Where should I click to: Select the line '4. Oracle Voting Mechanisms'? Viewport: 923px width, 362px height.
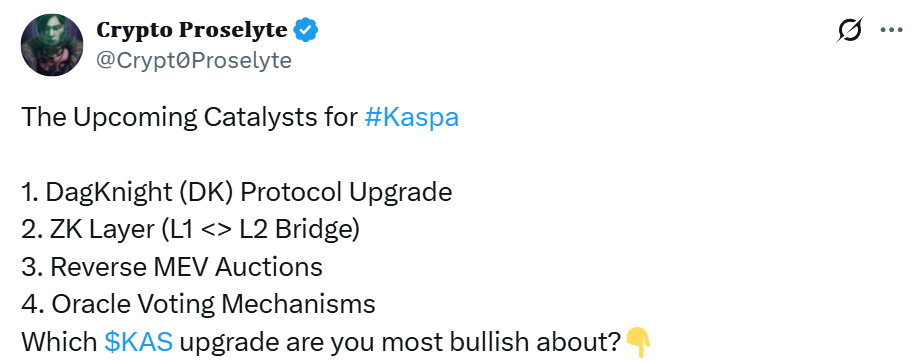tap(198, 304)
